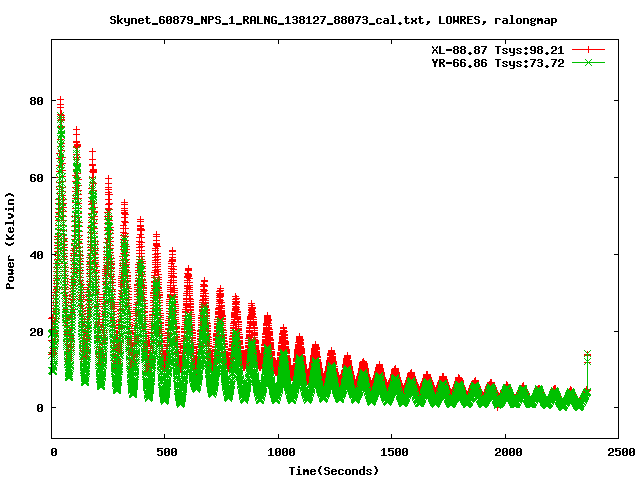Click the green YR legend line sample

588,63
